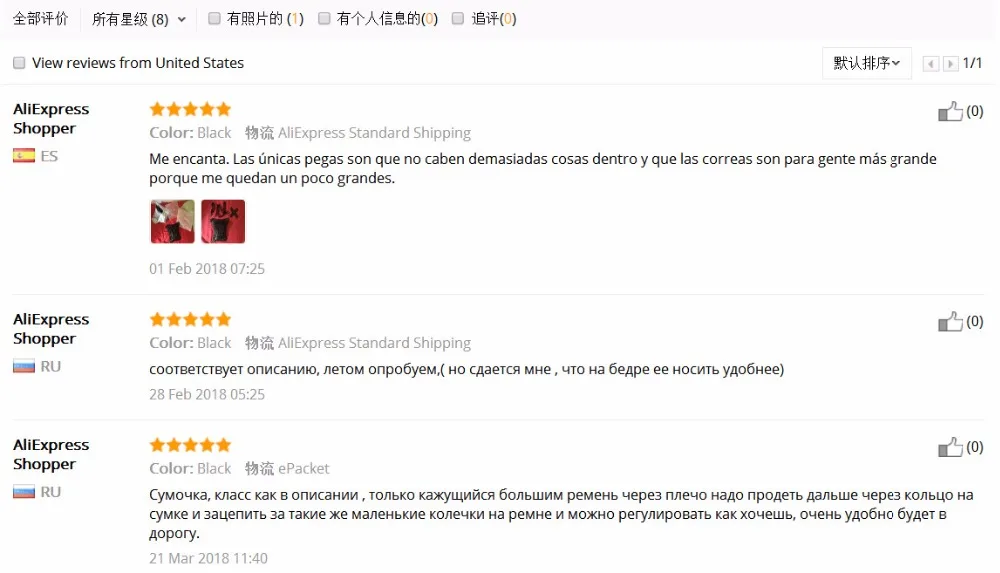1000x573 pixels.
Task: Expand the 默认排序 sort order dropdown
Action: tap(867, 63)
